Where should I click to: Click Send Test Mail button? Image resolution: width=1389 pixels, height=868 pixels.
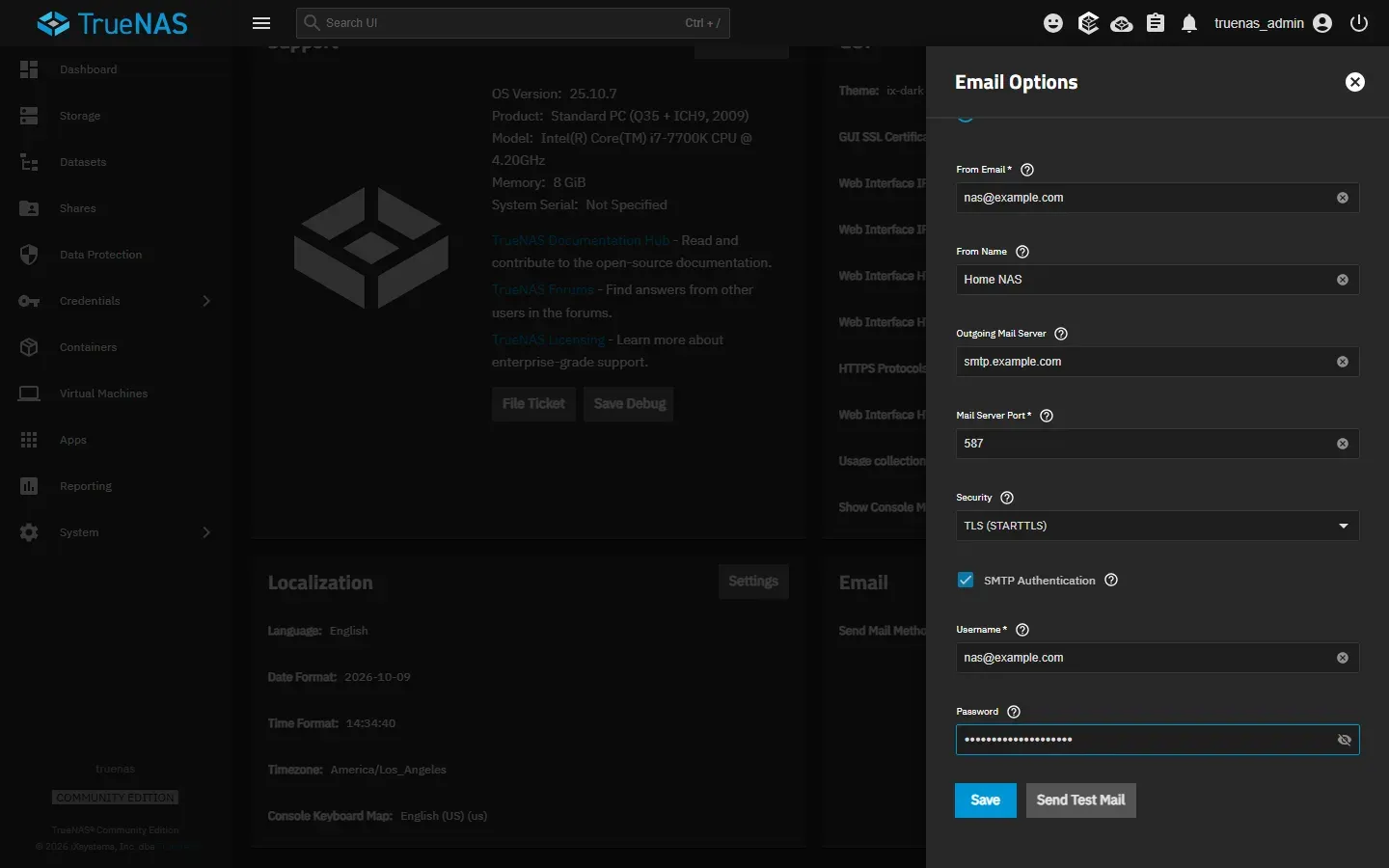1080,800
